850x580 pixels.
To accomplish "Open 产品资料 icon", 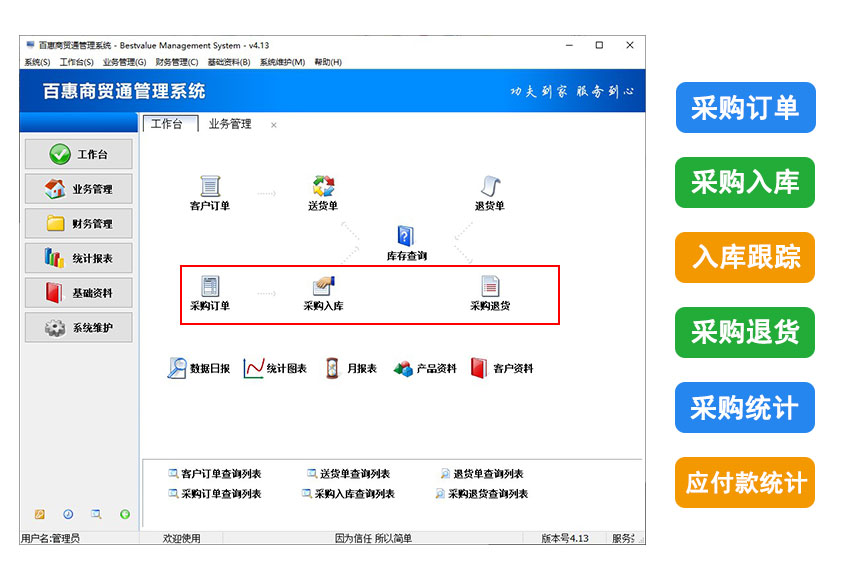I will click(x=403, y=369).
